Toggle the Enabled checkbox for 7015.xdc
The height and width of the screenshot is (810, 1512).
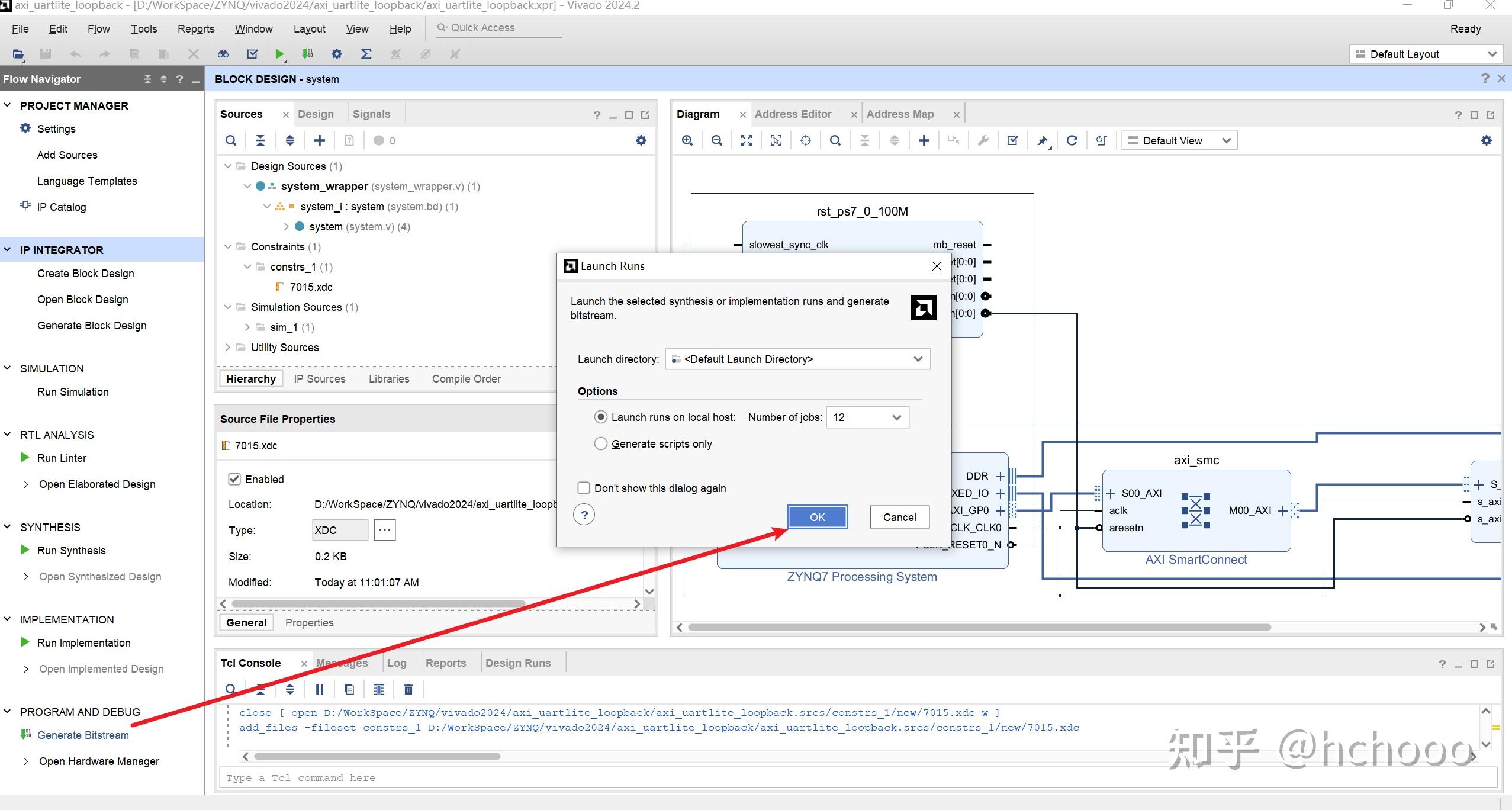click(234, 479)
